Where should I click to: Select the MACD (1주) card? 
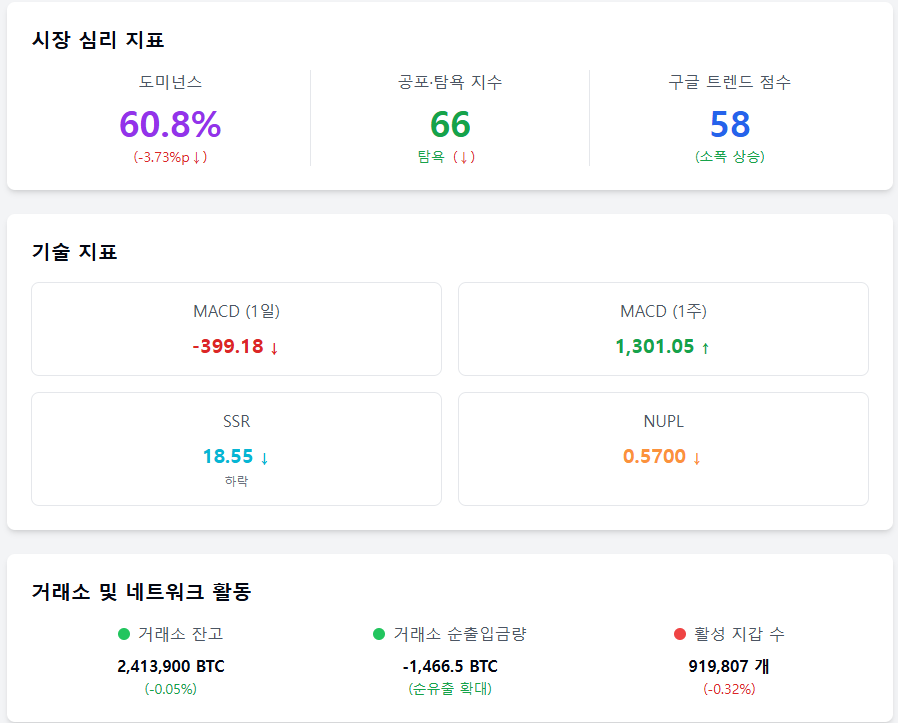tap(663, 329)
